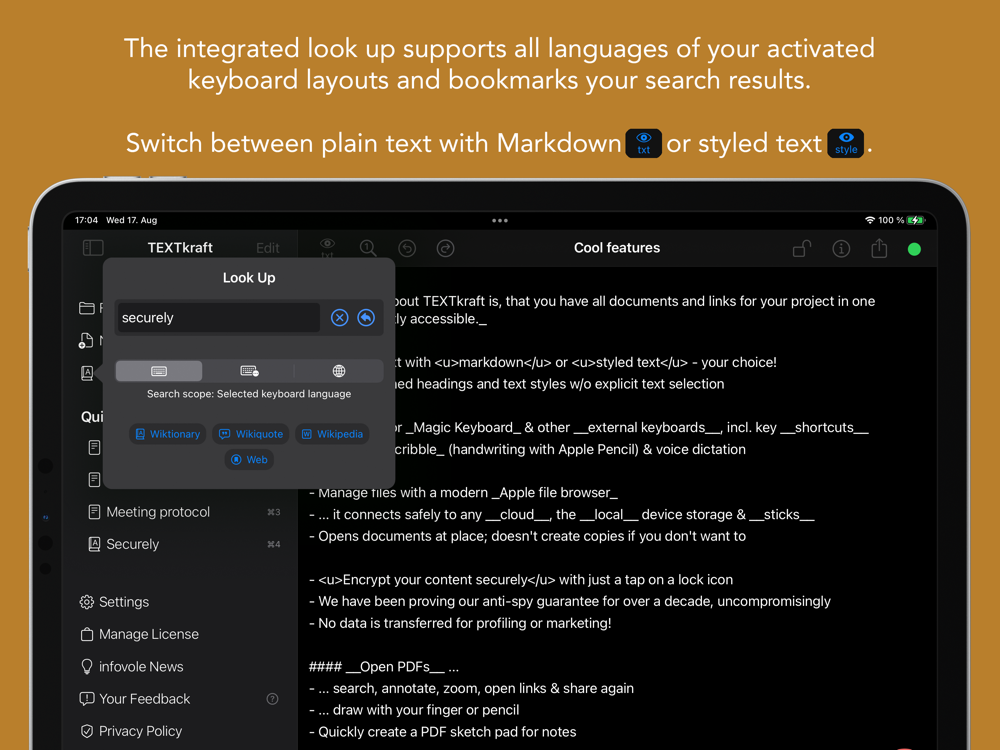
Task: Click the blue return arrow in Look Up
Action: click(x=366, y=318)
